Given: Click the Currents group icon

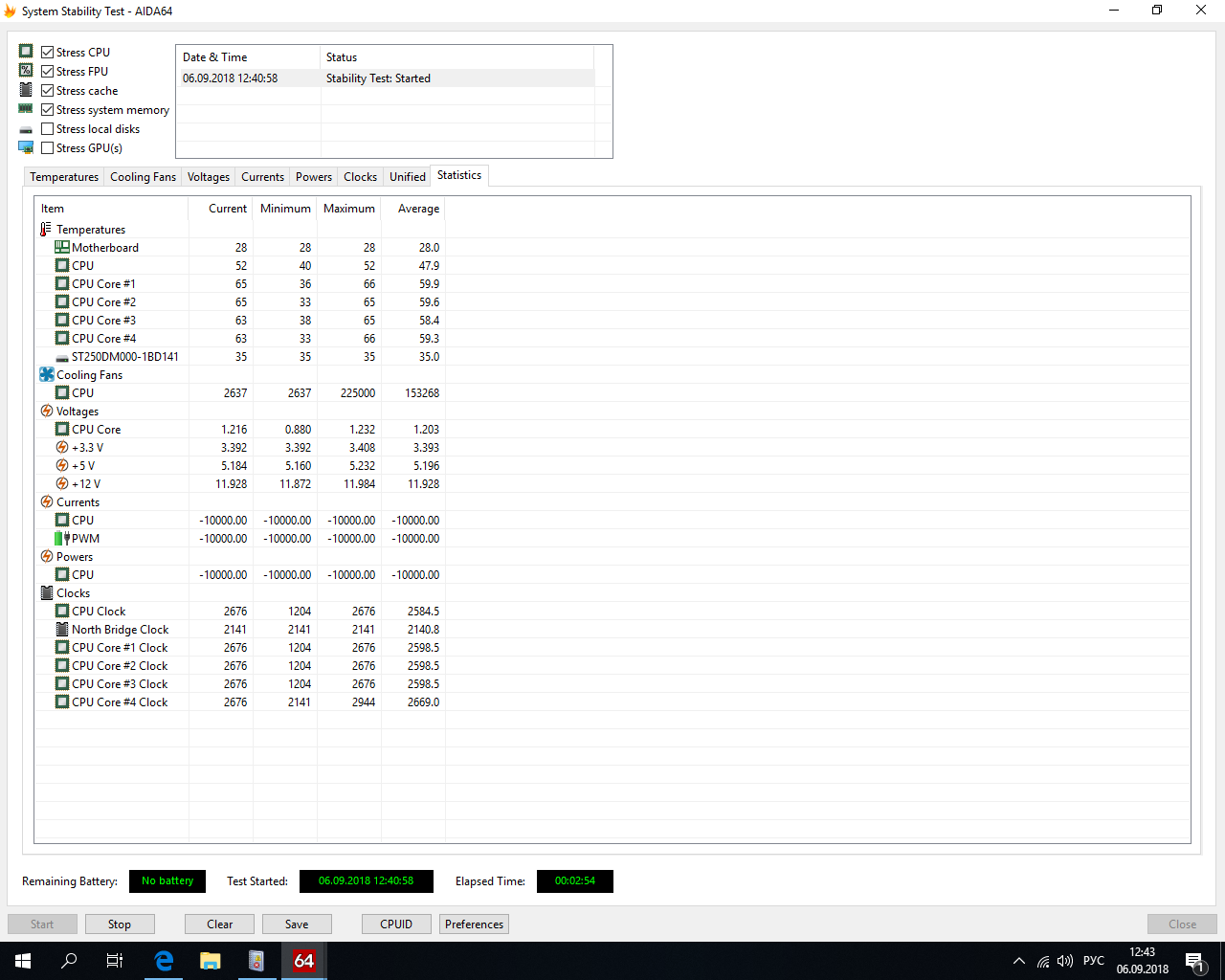Looking at the screenshot, I should click(47, 501).
